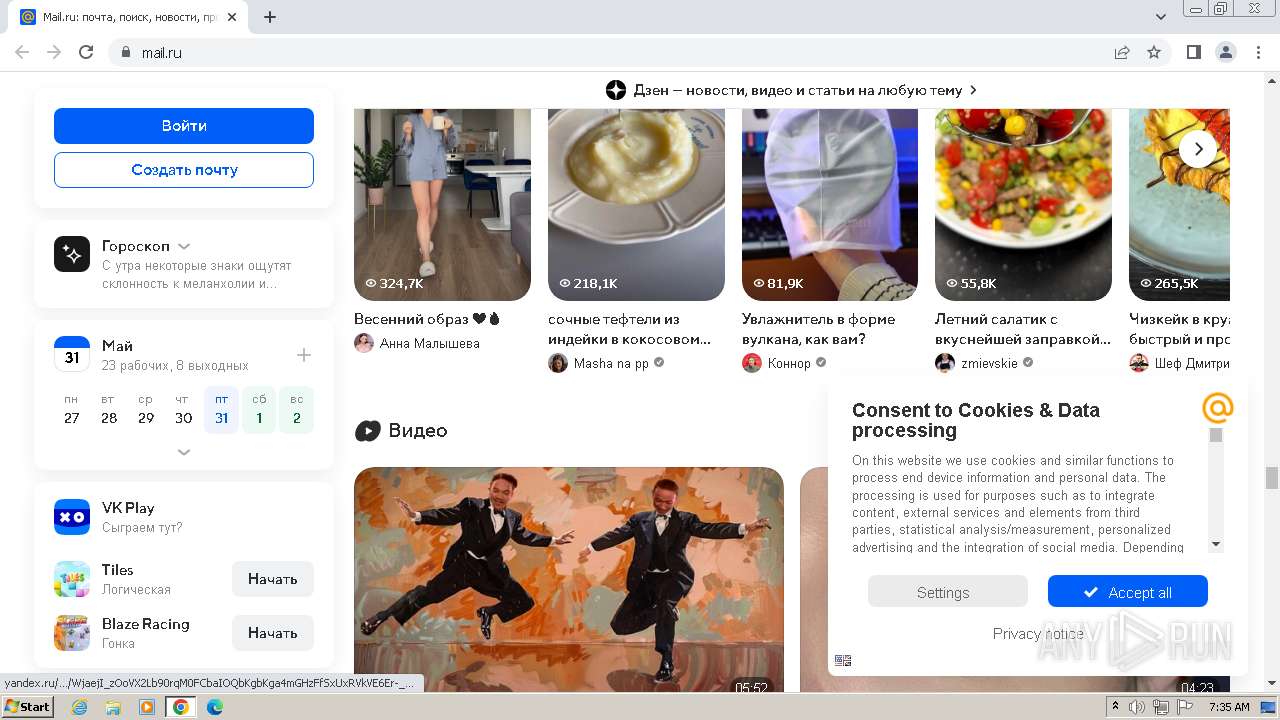This screenshot has height=720, width=1280.
Task: Click the Войти login button
Action: click(x=184, y=126)
